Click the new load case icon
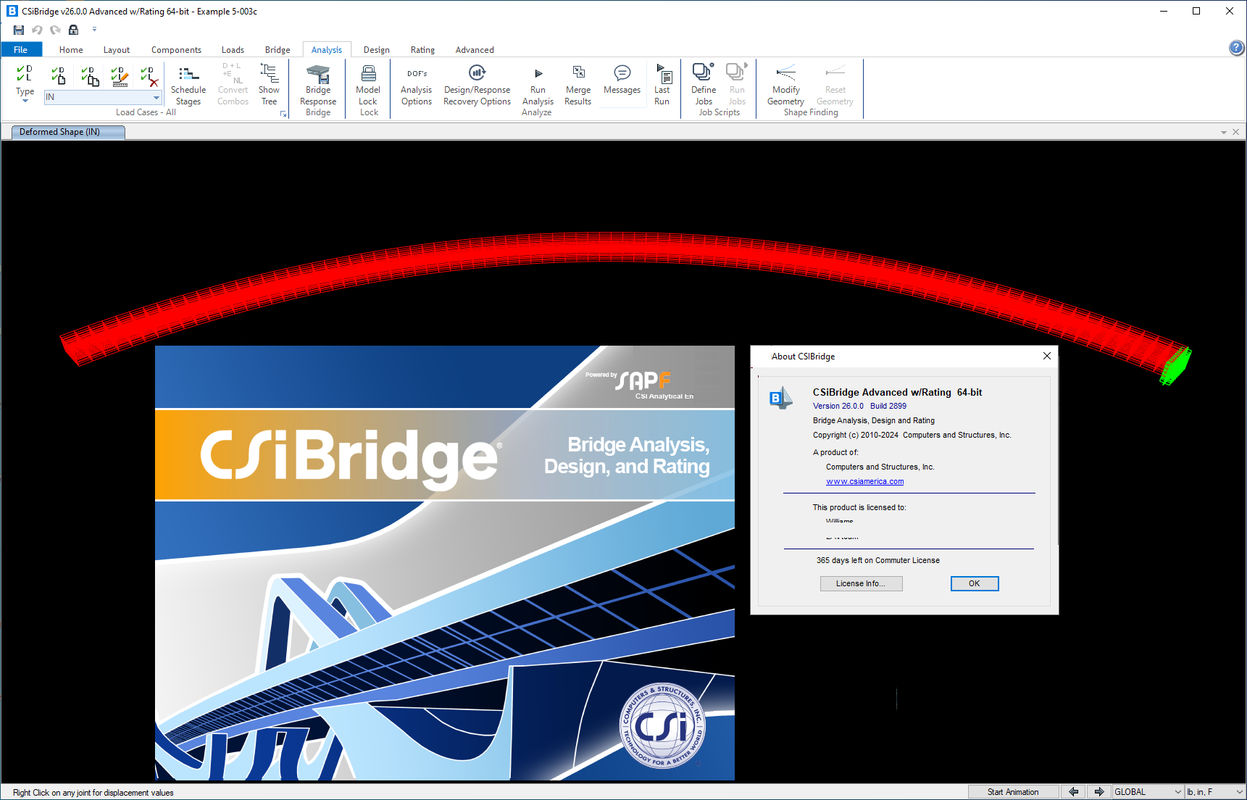Image resolution: width=1247 pixels, height=800 pixels. coord(58,76)
